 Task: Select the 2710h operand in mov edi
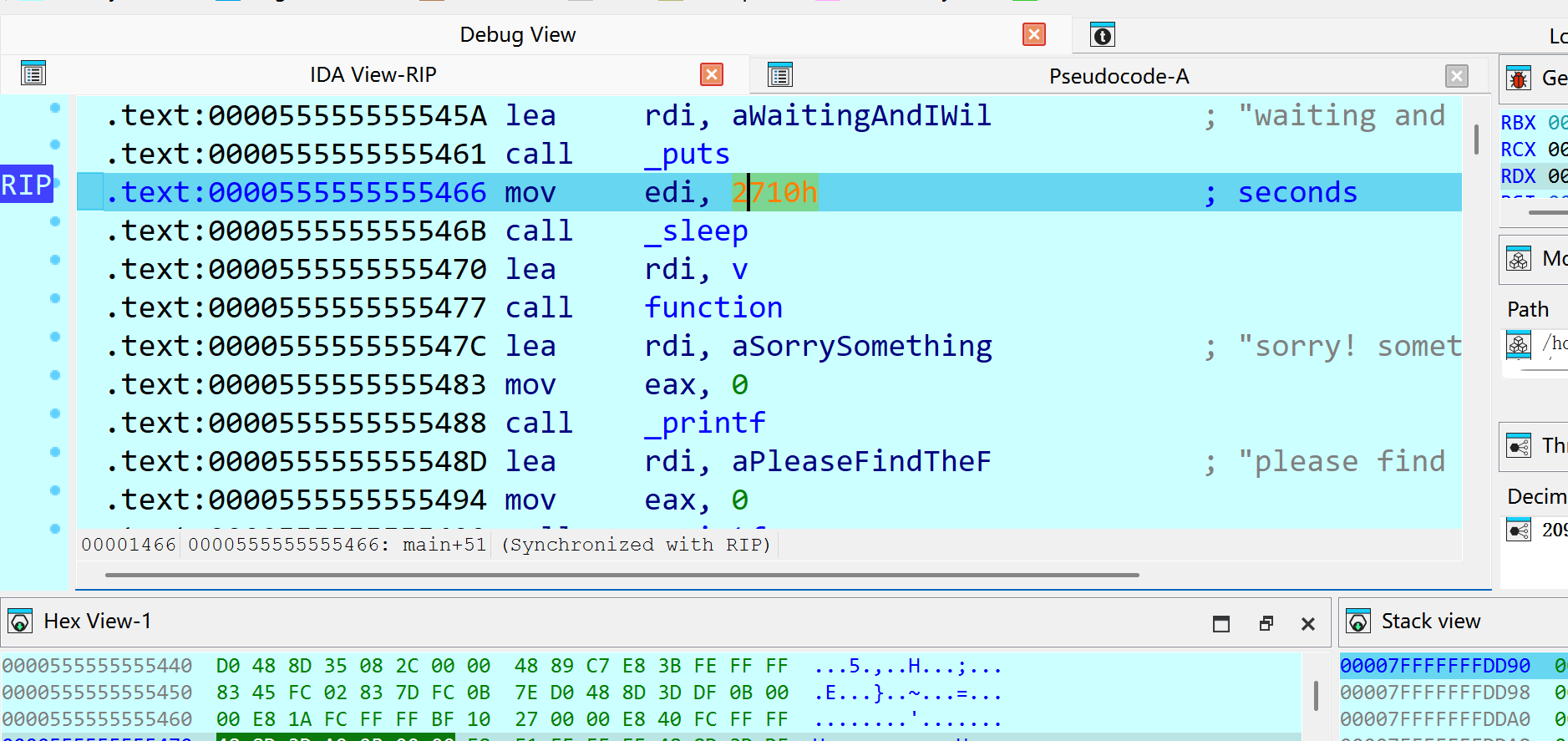coord(774,193)
